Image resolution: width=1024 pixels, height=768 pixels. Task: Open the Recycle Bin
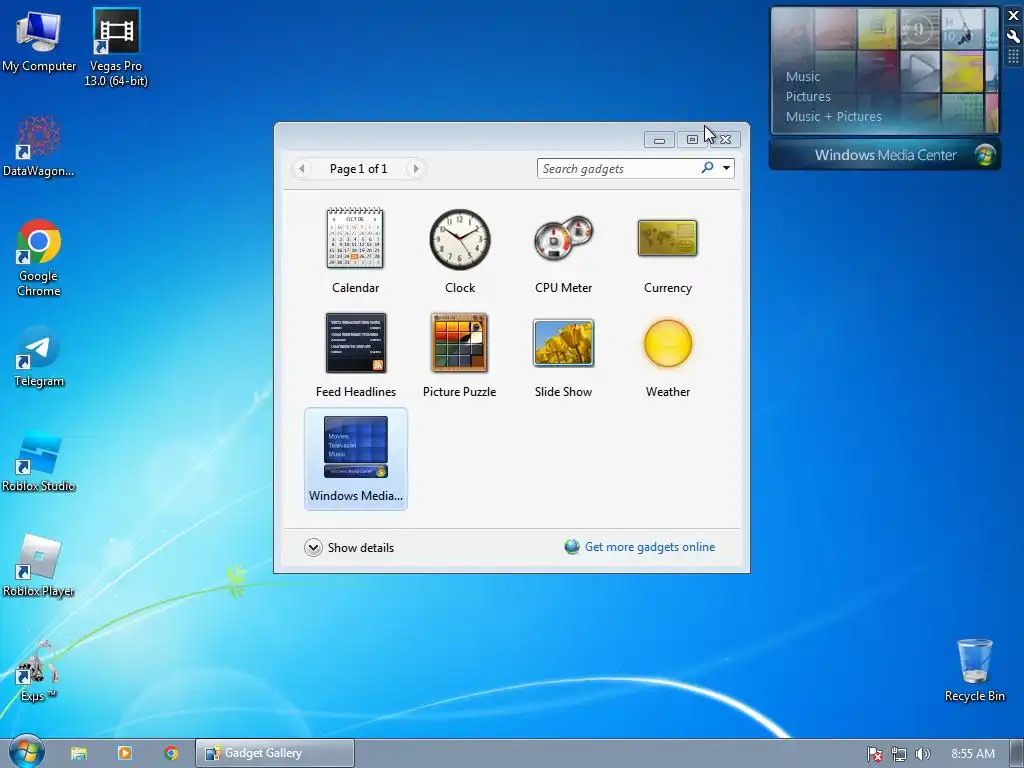click(x=974, y=670)
